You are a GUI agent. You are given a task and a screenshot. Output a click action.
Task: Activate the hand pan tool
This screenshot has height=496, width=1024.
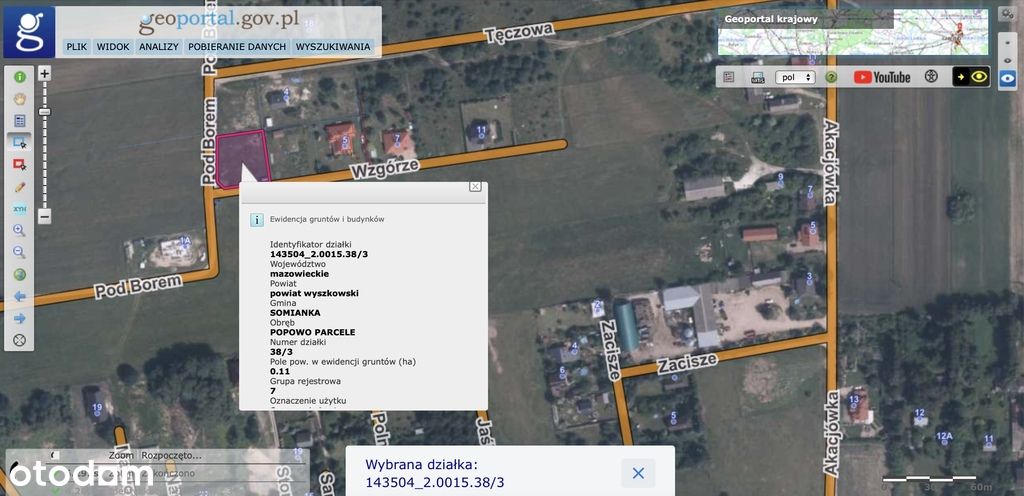[x=20, y=99]
